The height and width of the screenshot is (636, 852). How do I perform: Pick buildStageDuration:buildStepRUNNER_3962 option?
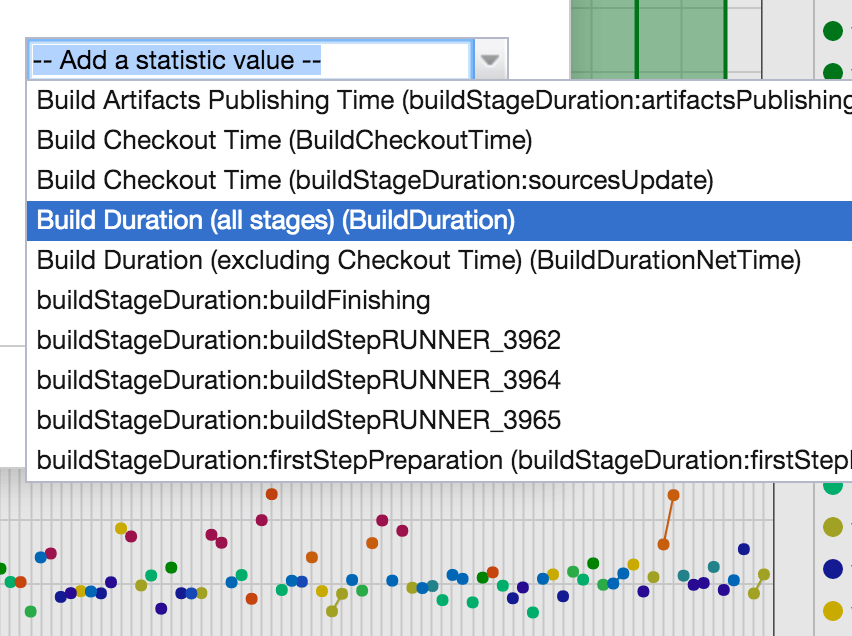[299, 340]
